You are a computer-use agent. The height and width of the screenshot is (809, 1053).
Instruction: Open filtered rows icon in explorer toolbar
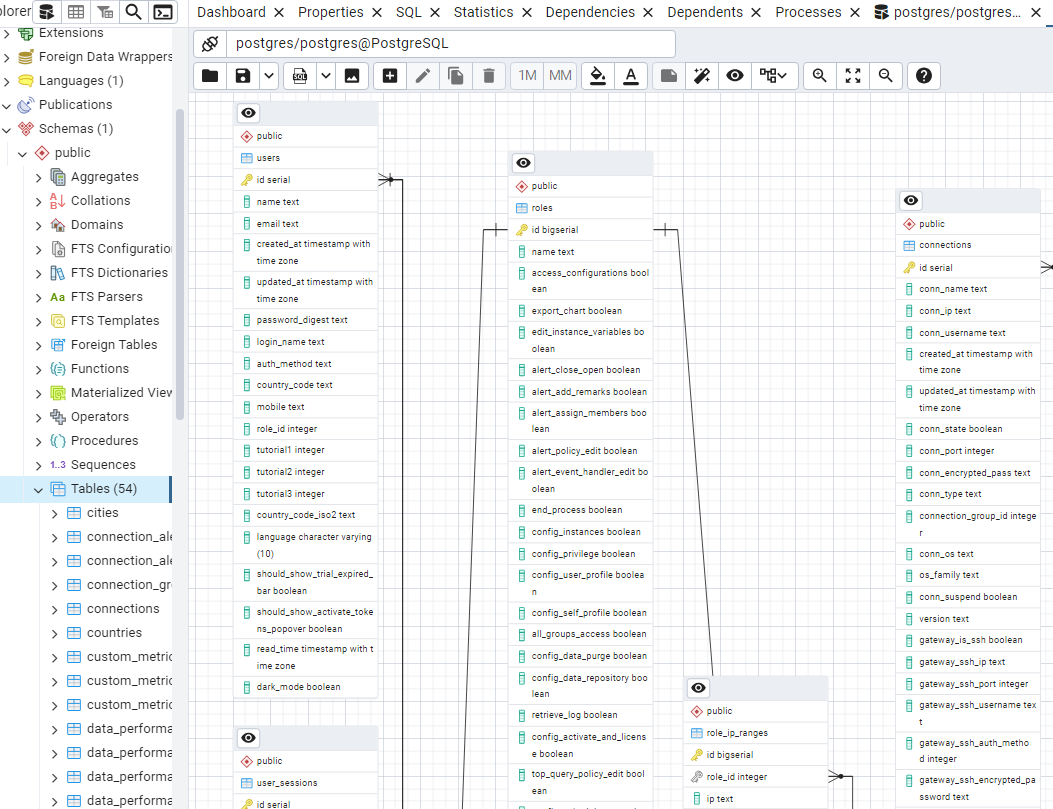click(x=105, y=12)
